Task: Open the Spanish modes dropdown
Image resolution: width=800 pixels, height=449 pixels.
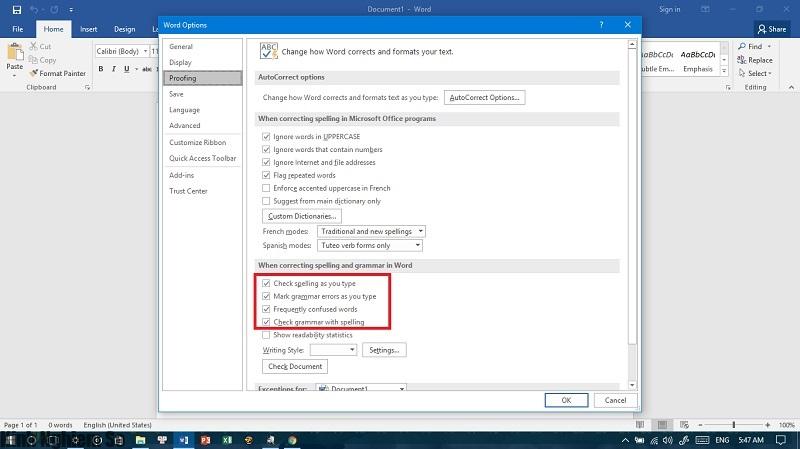Action: [x=369, y=245]
